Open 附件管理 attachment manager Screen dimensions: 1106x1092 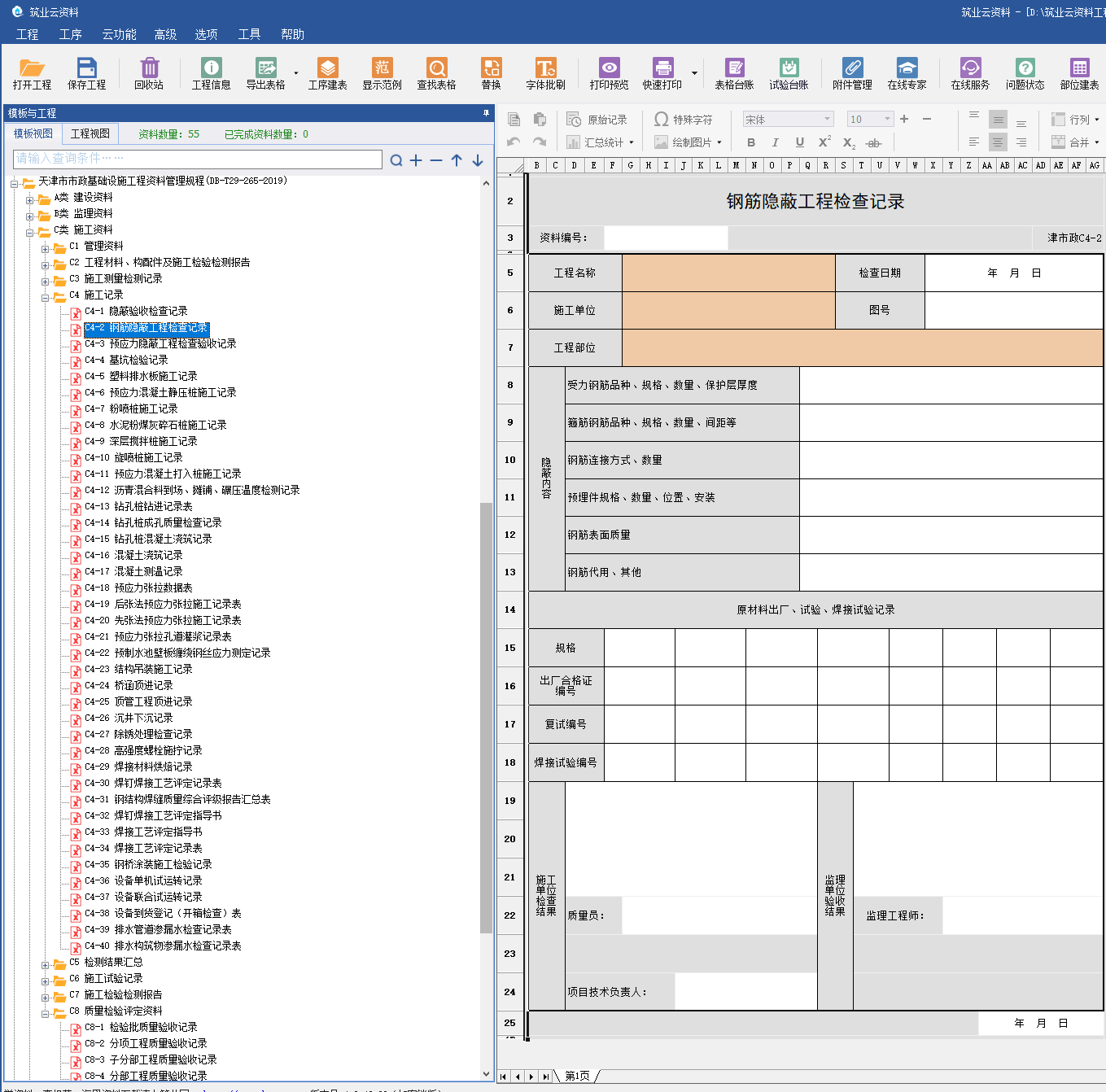click(852, 73)
